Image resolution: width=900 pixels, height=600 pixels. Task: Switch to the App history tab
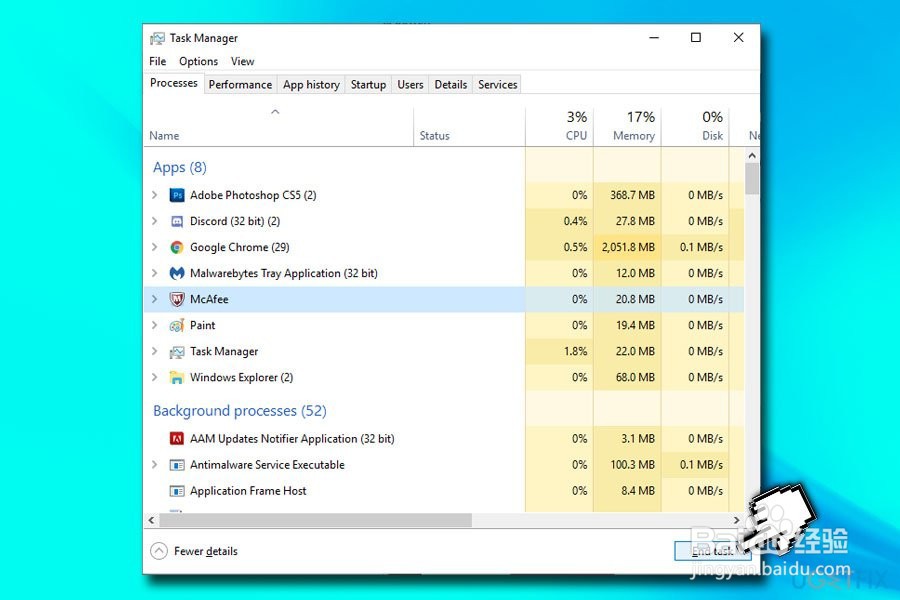tap(311, 84)
